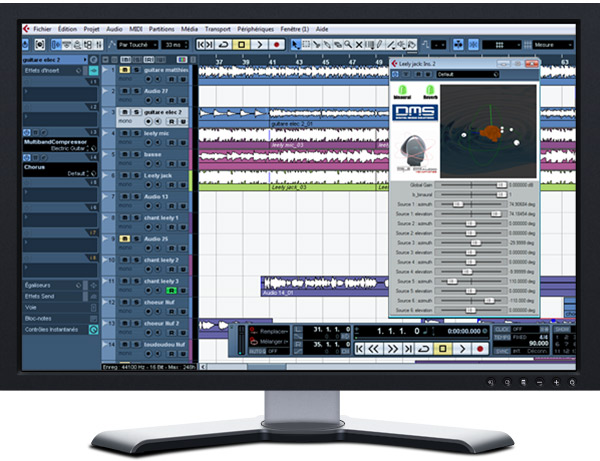Click Go to Start in transport panel
The width and height of the screenshot is (600, 461).
[359, 349]
